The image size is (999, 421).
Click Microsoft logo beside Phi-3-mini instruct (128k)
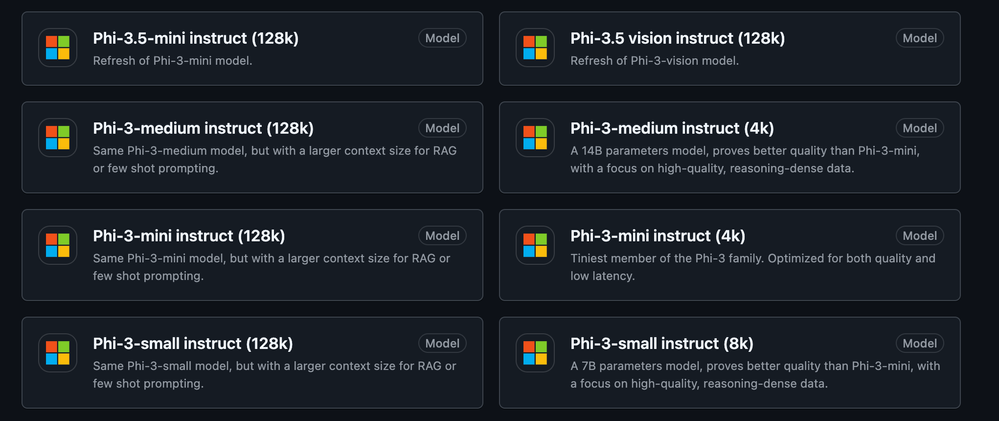tap(57, 245)
